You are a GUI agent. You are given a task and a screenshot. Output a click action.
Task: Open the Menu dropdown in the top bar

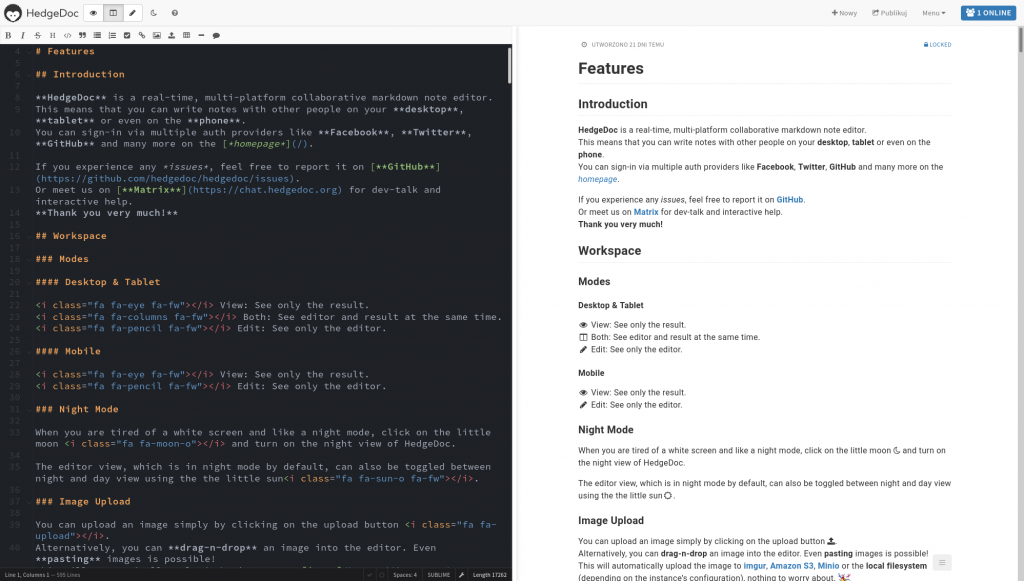pos(933,13)
